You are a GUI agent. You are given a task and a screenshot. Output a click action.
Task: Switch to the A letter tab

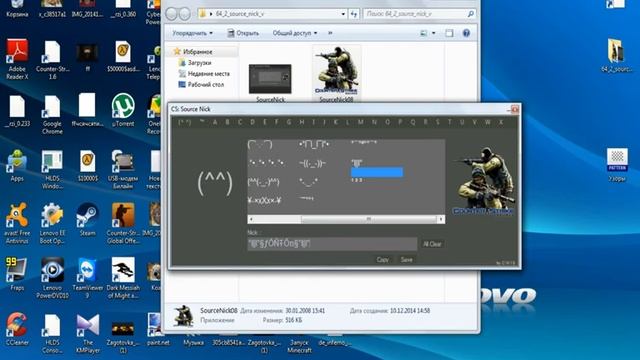(x=215, y=122)
